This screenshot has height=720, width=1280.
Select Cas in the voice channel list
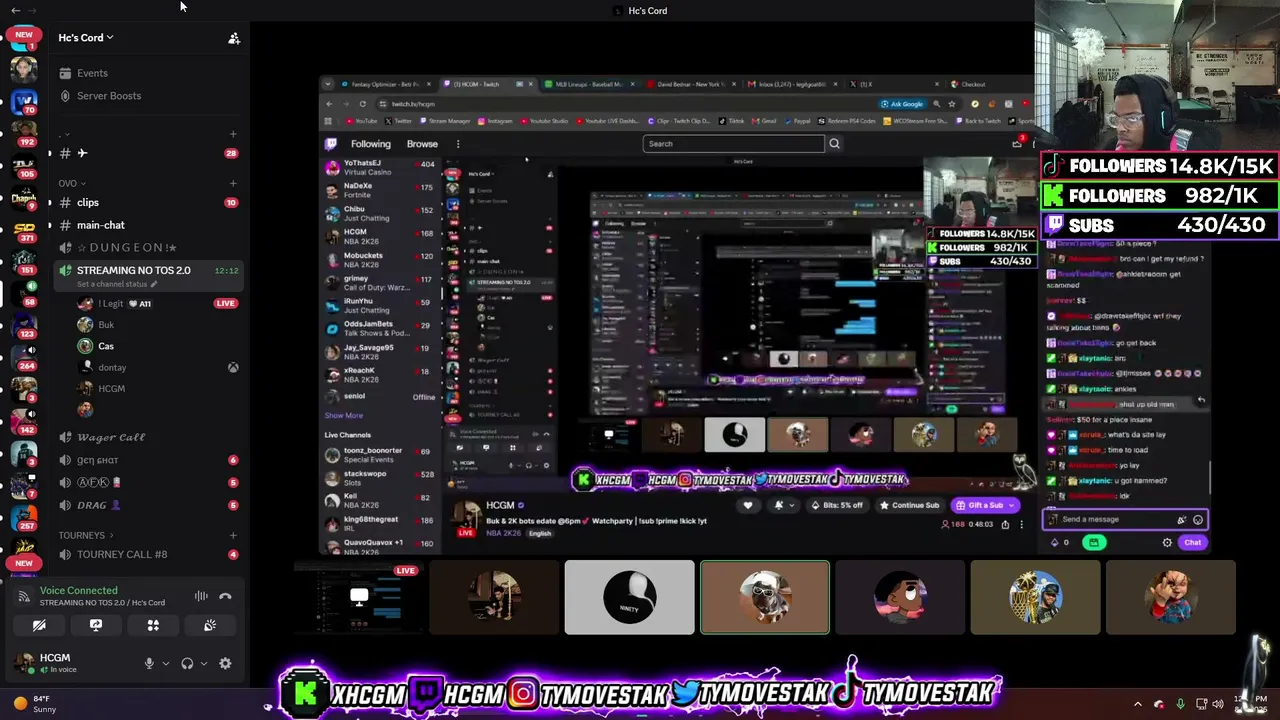[106, 346]
